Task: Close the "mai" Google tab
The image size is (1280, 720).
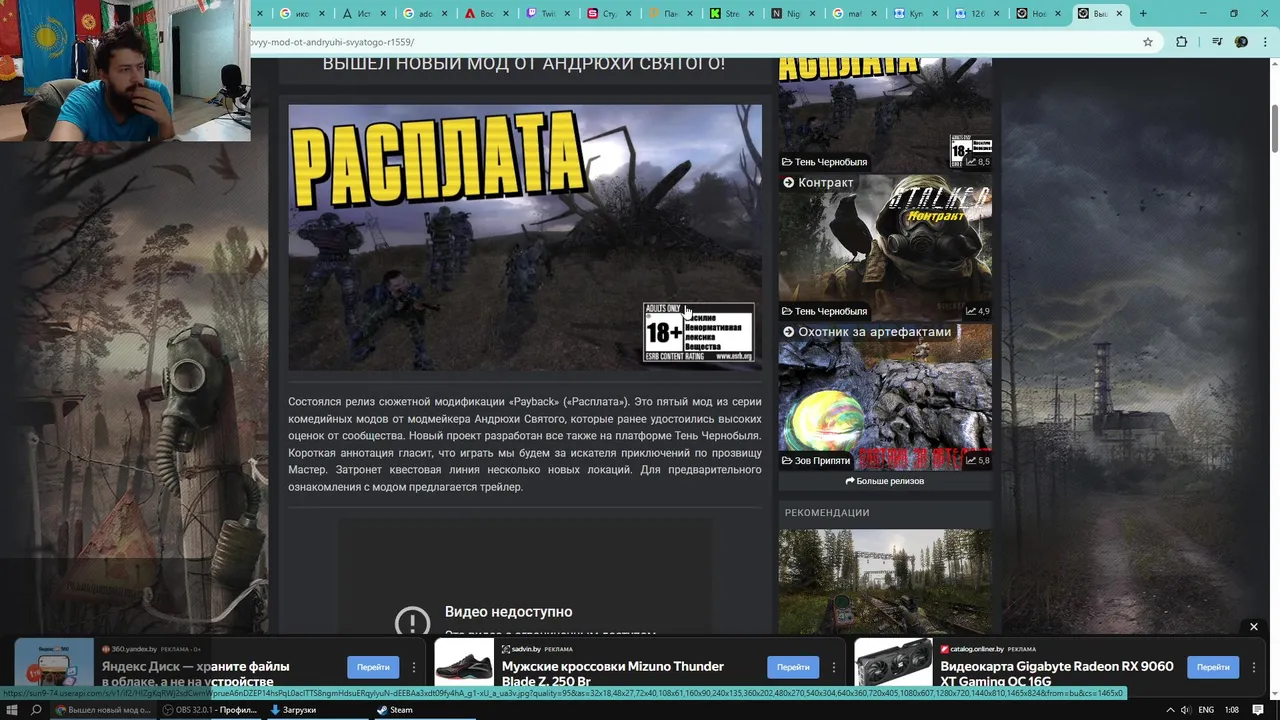Action: pos(874,14)
